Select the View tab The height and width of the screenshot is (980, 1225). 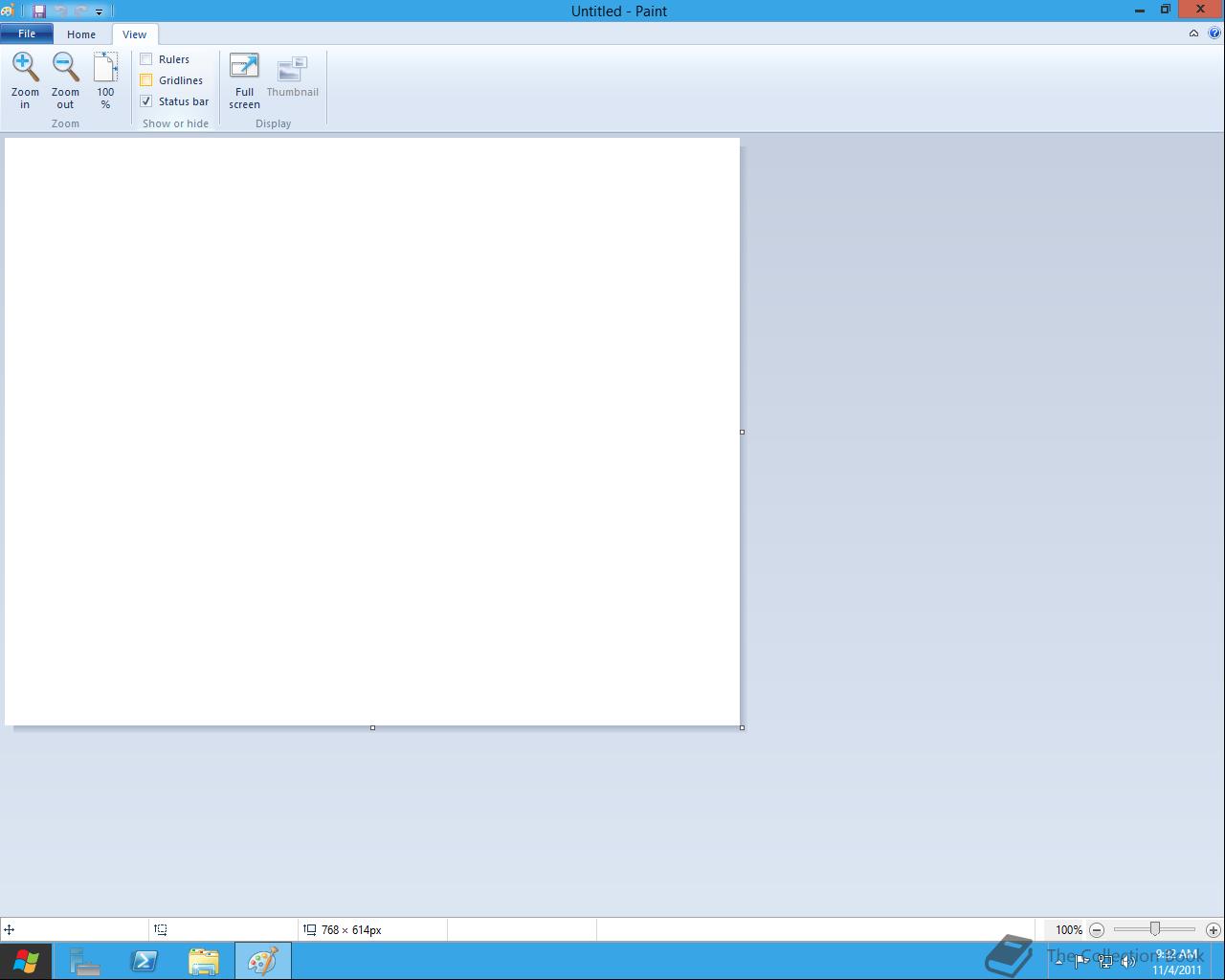134,34
